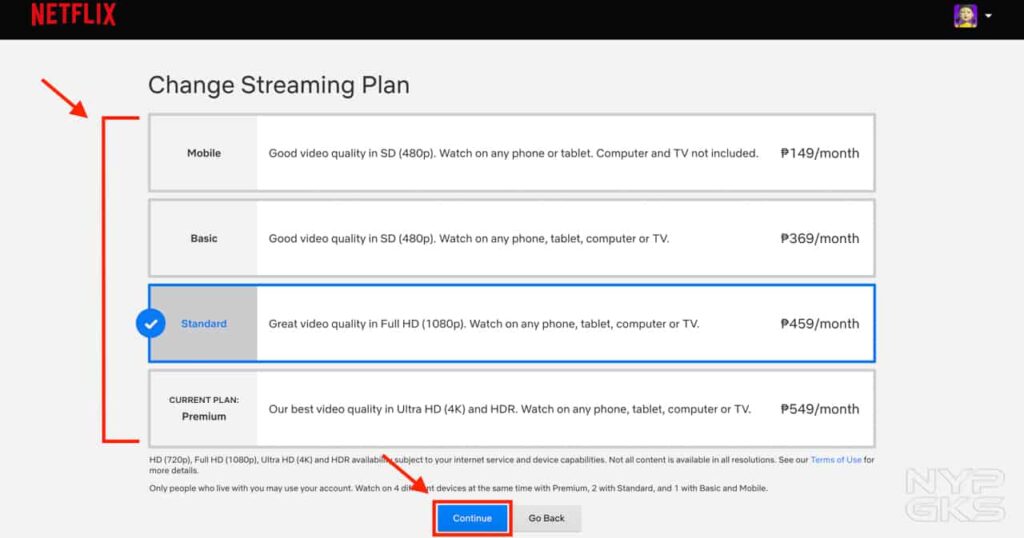The image size is (1024, 538).
Task: Select the Basic plan option
Action: [511, 238]
